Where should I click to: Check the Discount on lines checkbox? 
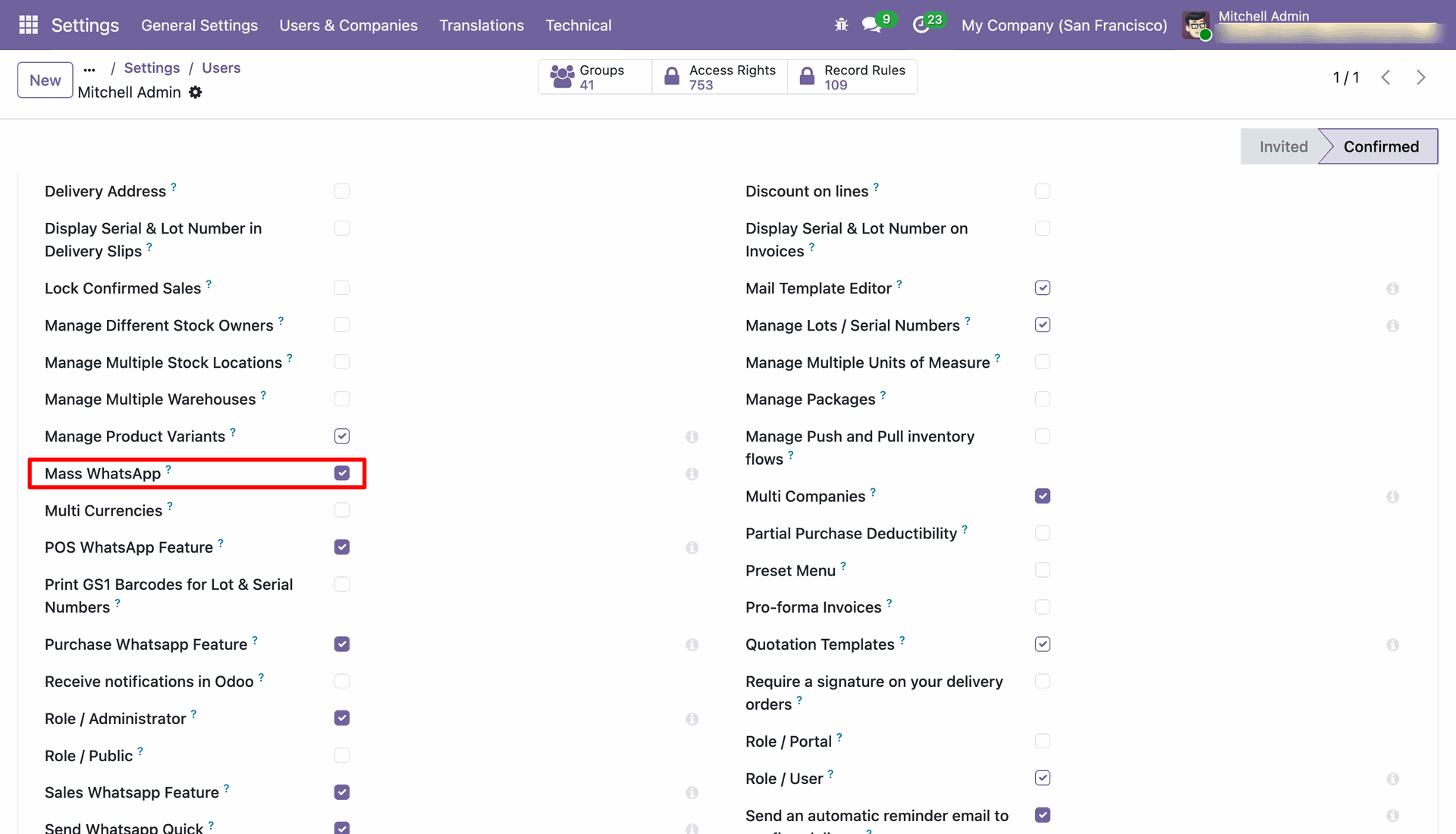pos(1043,191)
